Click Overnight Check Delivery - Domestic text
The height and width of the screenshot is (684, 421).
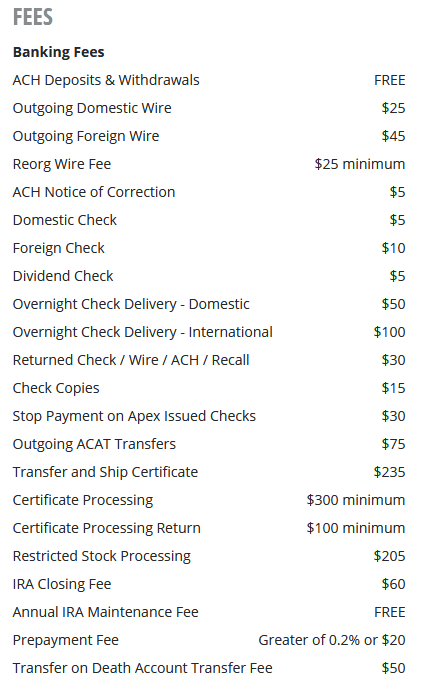(x=131, y=304)
